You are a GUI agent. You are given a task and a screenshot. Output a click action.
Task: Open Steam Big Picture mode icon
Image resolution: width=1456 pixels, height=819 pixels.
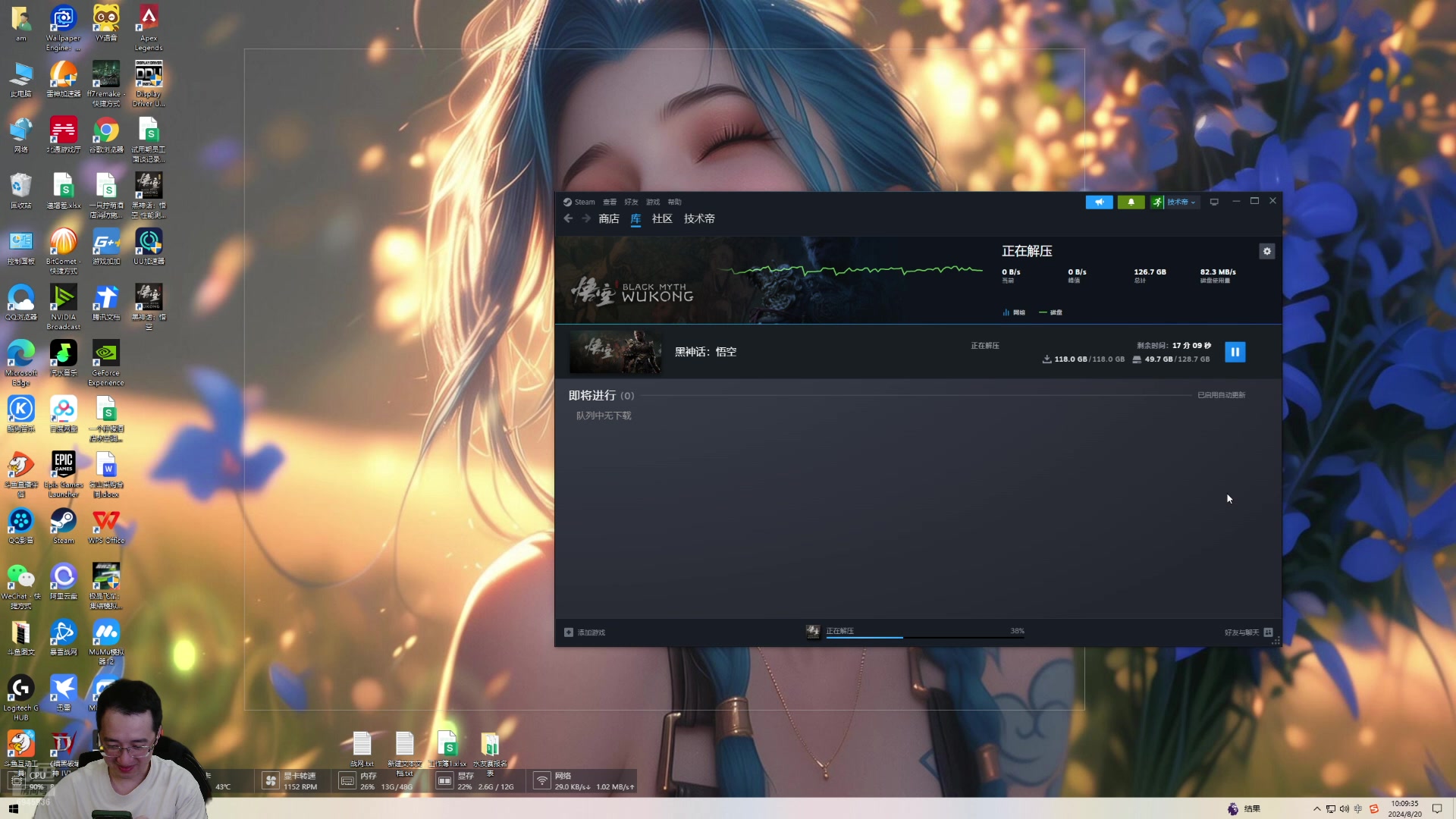coord(1214,202)
